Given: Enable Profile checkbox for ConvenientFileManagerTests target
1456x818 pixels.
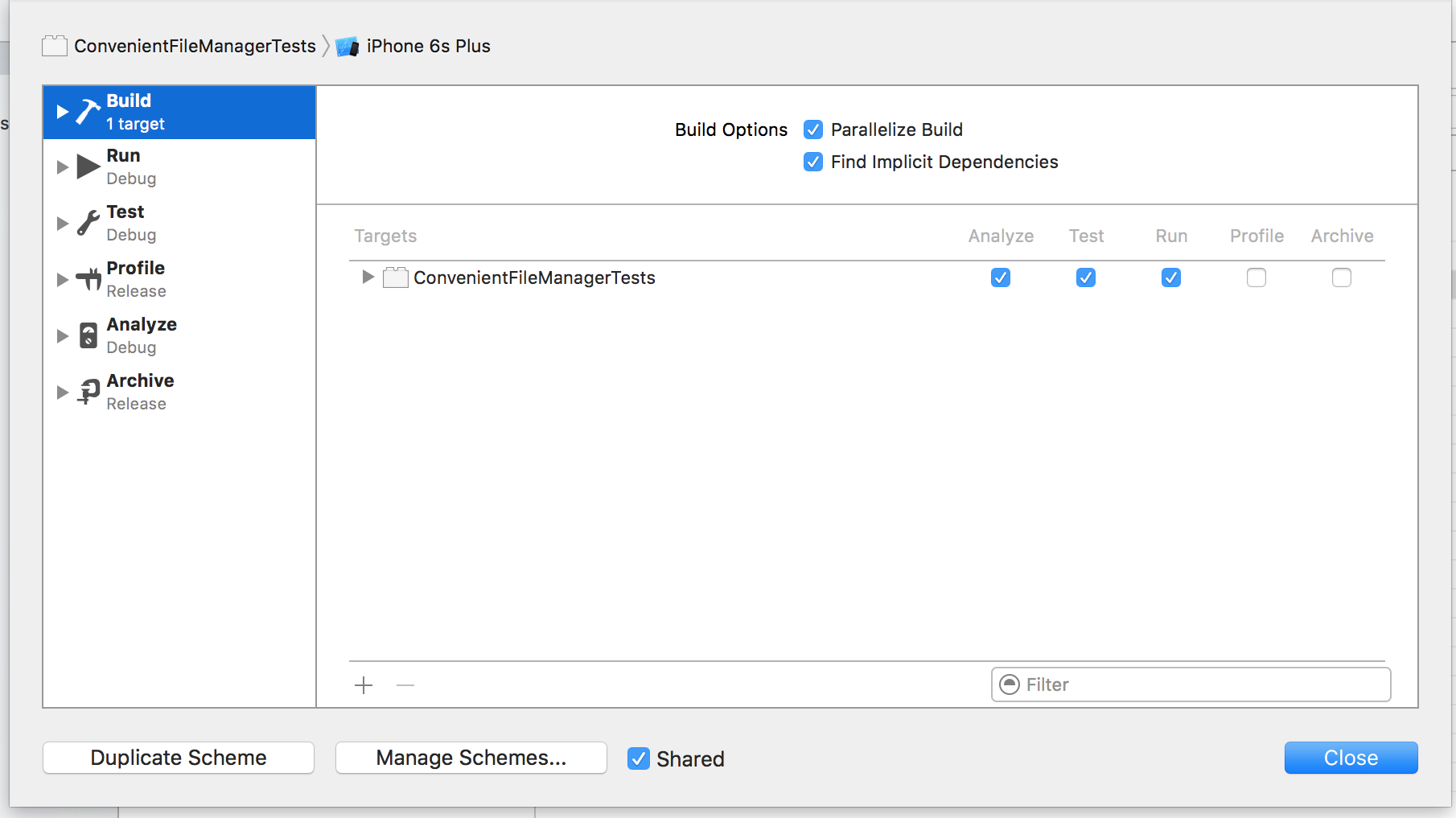Looking at the screenshot, I should [1256, 277].
